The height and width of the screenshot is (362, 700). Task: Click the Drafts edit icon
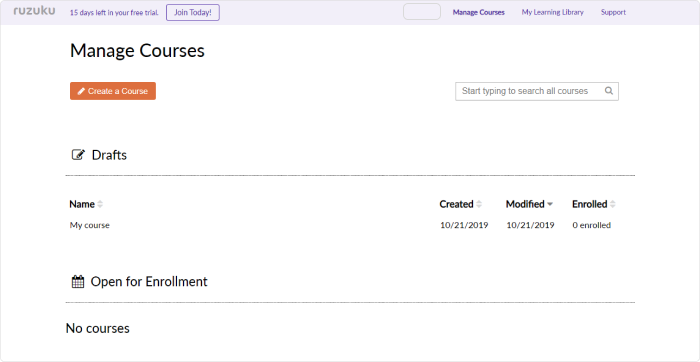(x=78, y=155)
